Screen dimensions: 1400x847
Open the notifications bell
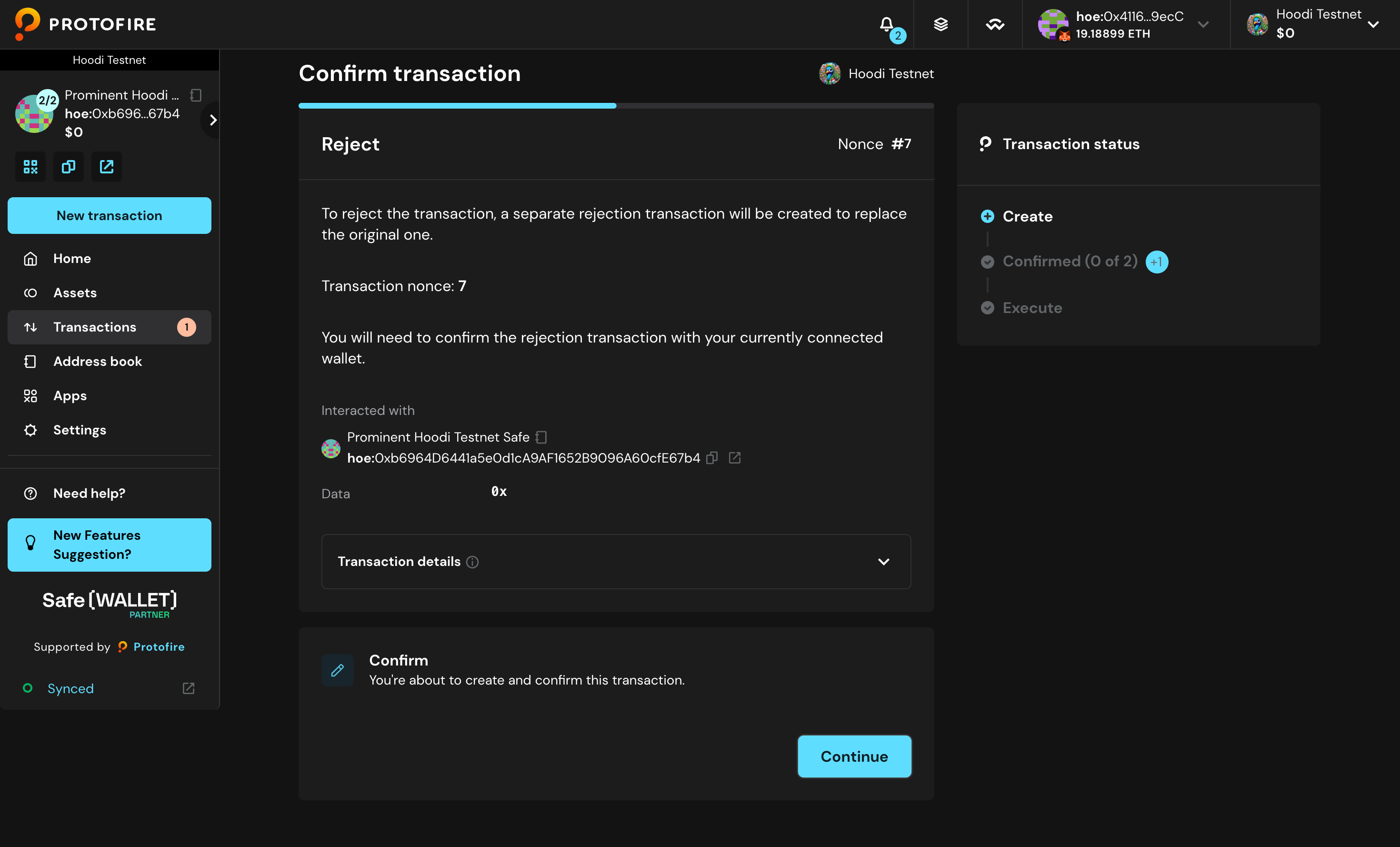click(x=886, y=24)
